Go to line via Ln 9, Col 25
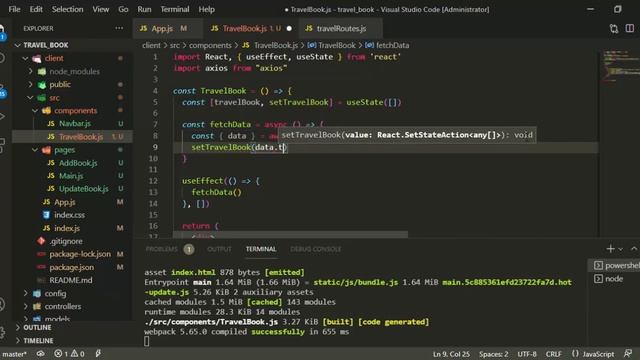640x360 pixels. click(451, 354)
